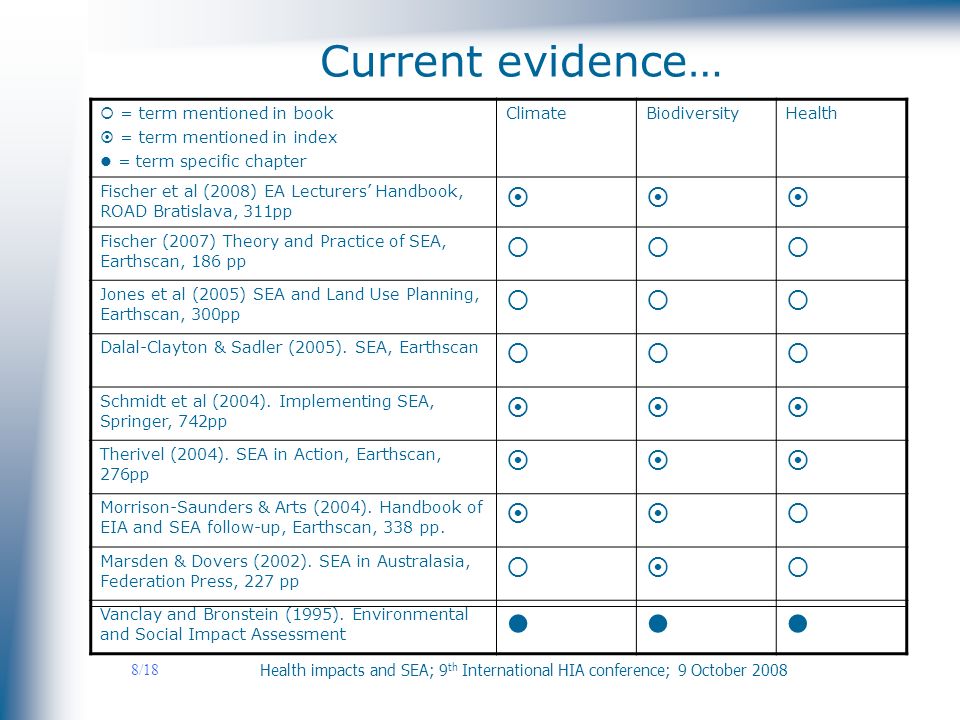Click the Health open circle for Morrison-Saunders & Arts
960x720 pixels.
[x=798, y=513]
